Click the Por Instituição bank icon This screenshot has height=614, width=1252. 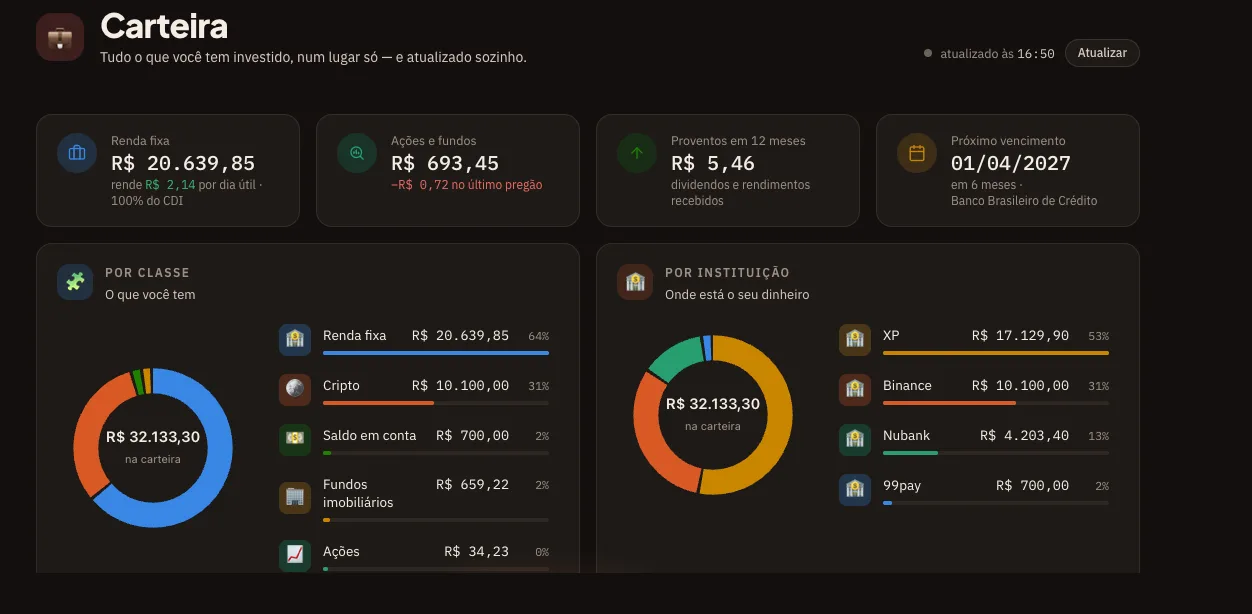(635, 282)
